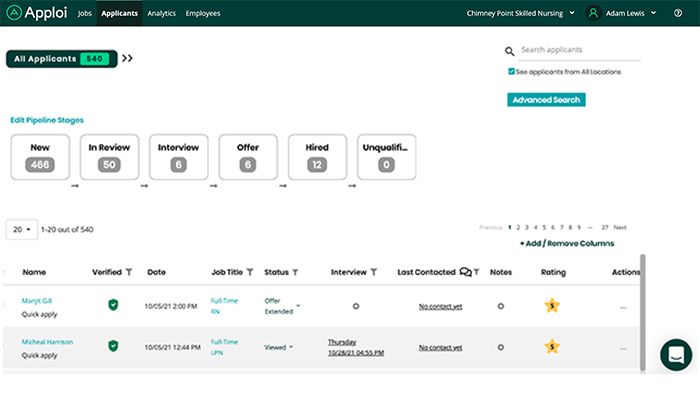The height and width of the screenshot is (400, 700).
Task: Click the help question mark icon
Action: (x=679, y=14)
